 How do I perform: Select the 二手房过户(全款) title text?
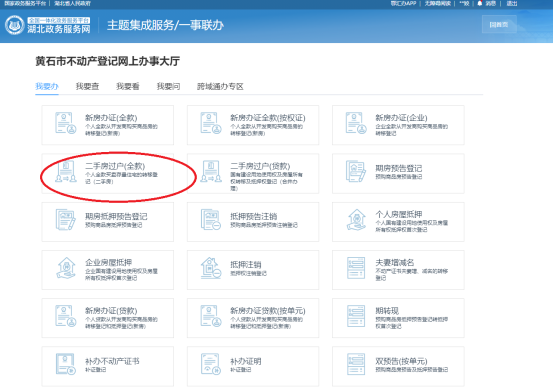115,166
